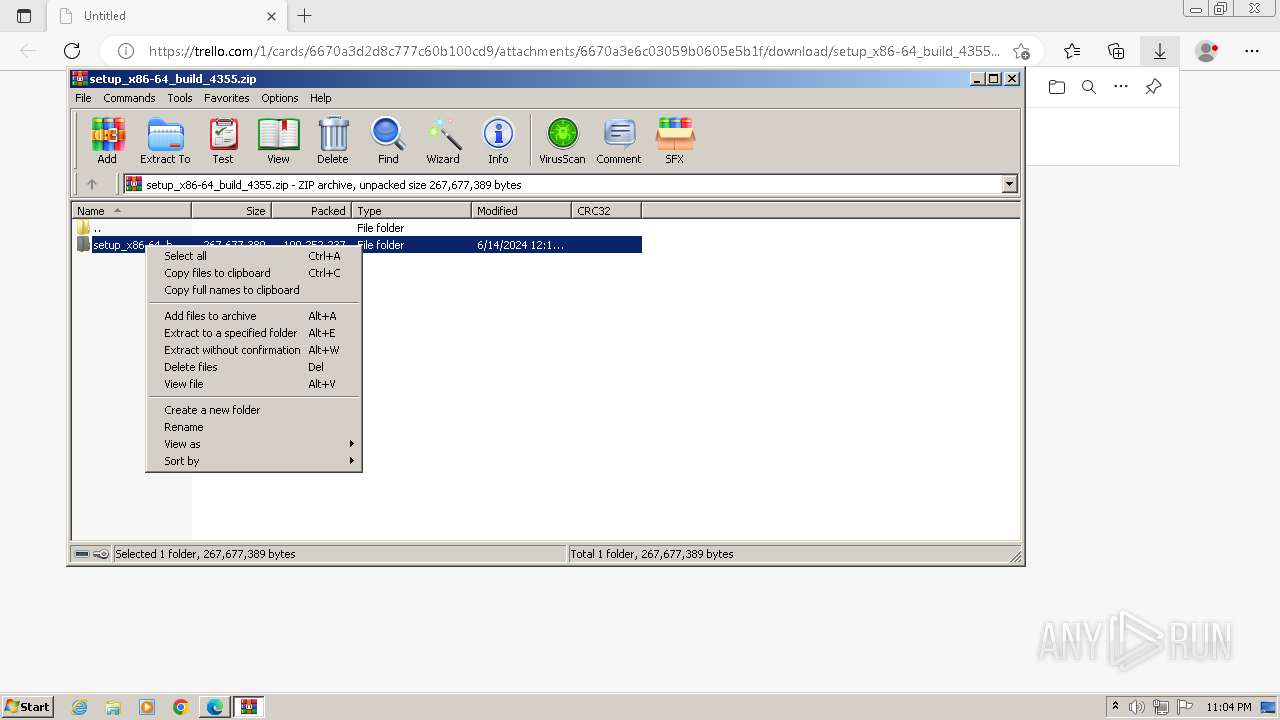This screenshot has width=1280, height=720.
Task: Expand the View as submenu
Action: 254,444
